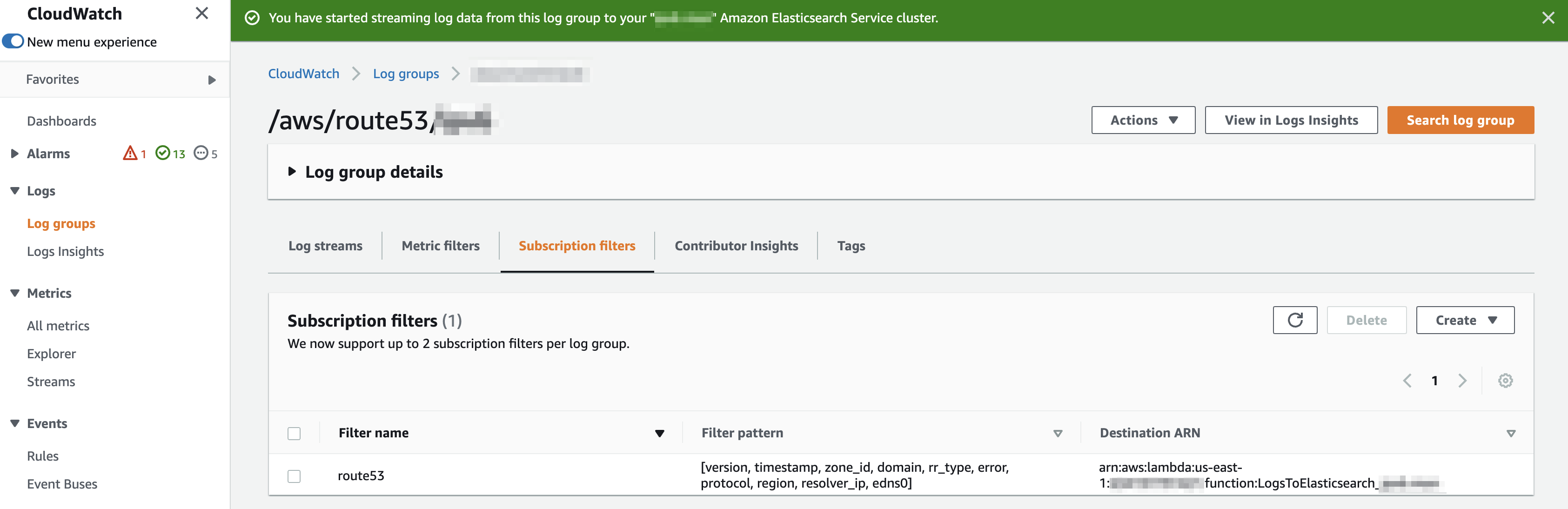1568x509 pixels.
Task: Click the insufficient data alarms icon
Action: tap(201, 153)
